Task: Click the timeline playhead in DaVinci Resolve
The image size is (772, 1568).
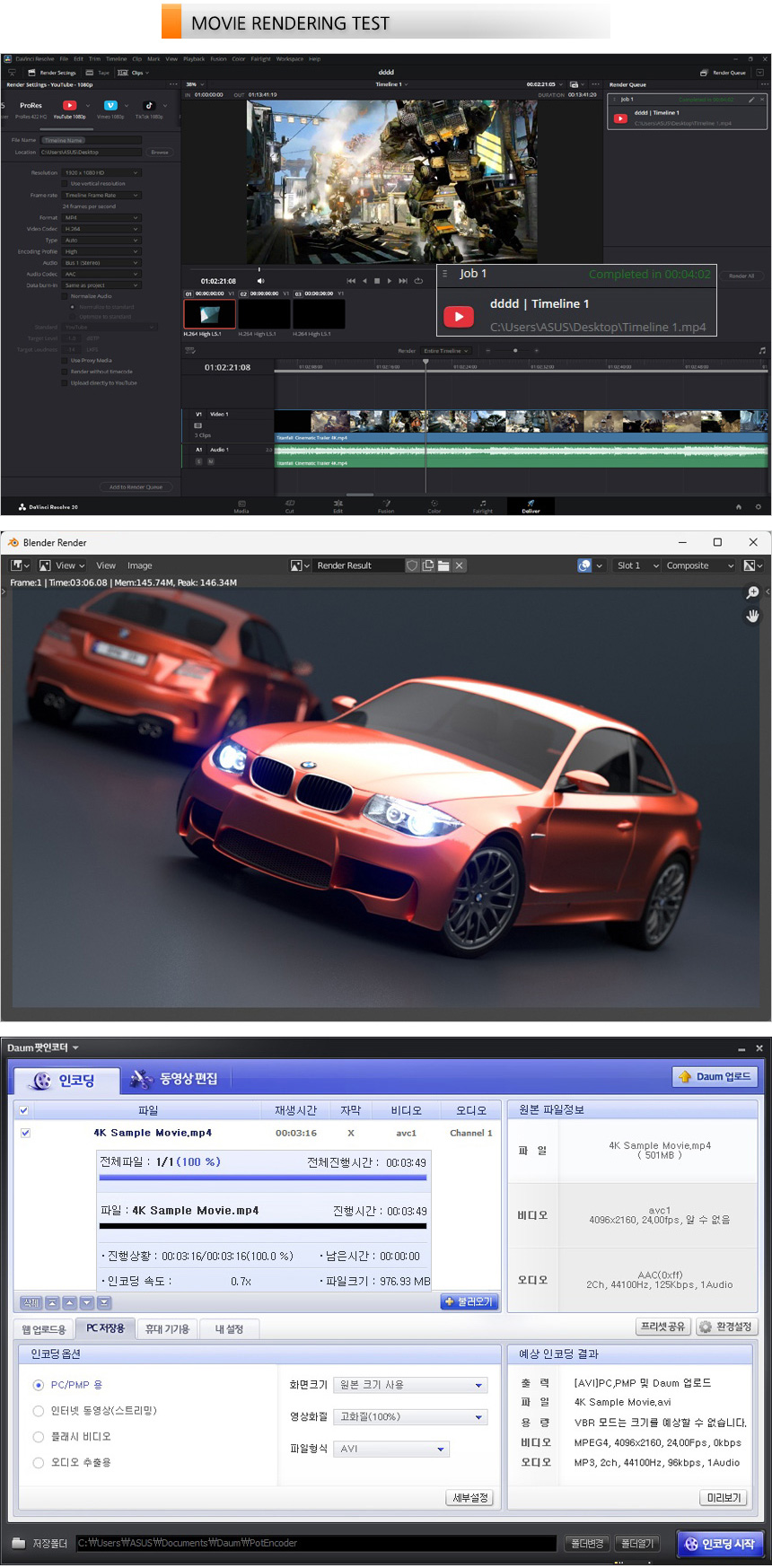Action: pos(425,362)
